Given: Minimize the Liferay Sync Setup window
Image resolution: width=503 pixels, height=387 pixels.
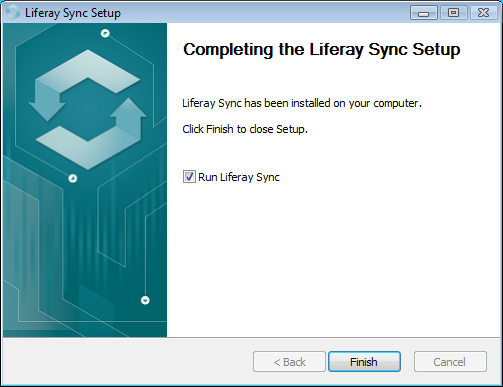Looking at the screenshot, I should coord(424,13).
